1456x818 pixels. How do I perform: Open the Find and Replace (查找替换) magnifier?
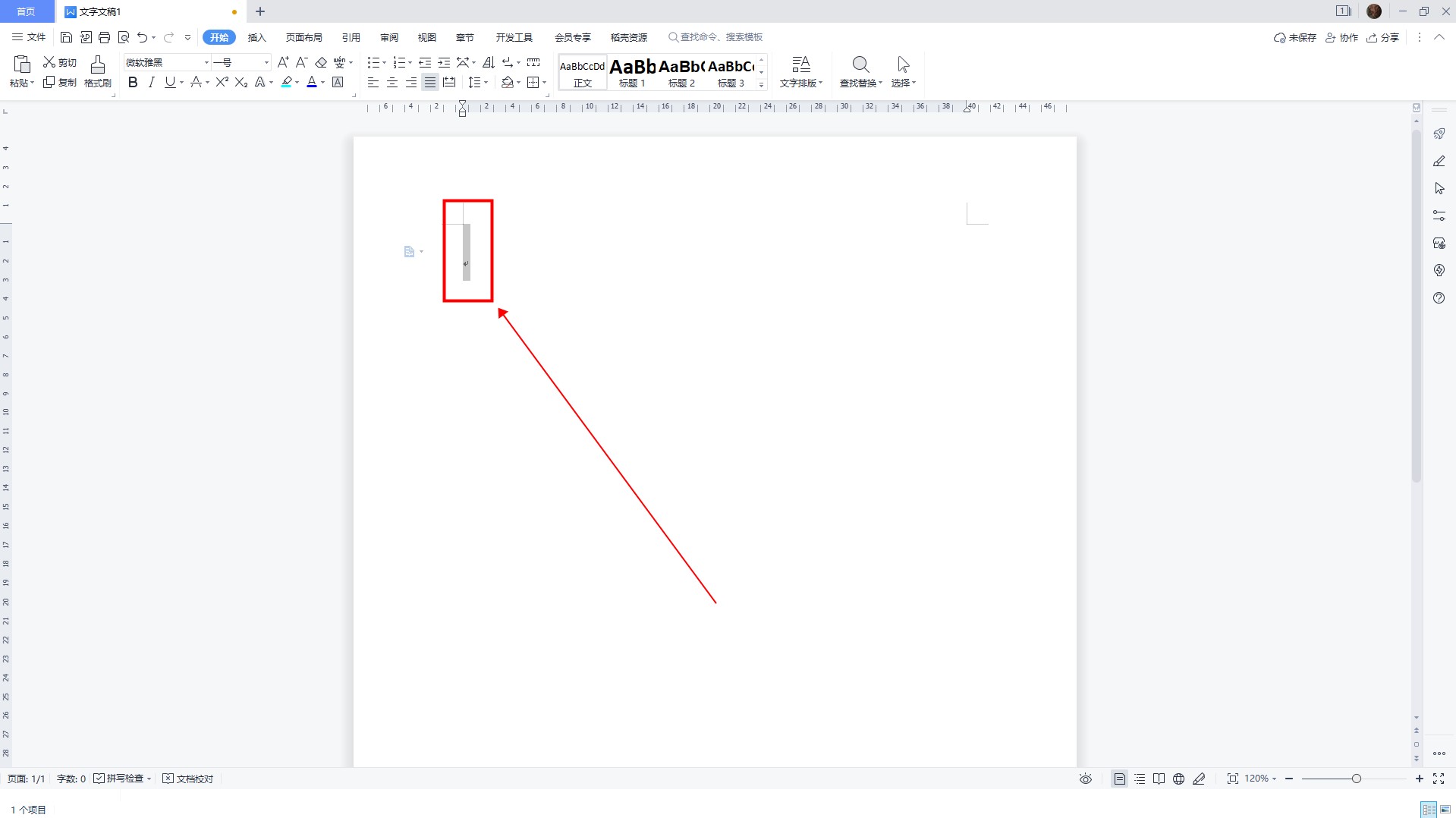pyautogui.click(x=860, y=71)
